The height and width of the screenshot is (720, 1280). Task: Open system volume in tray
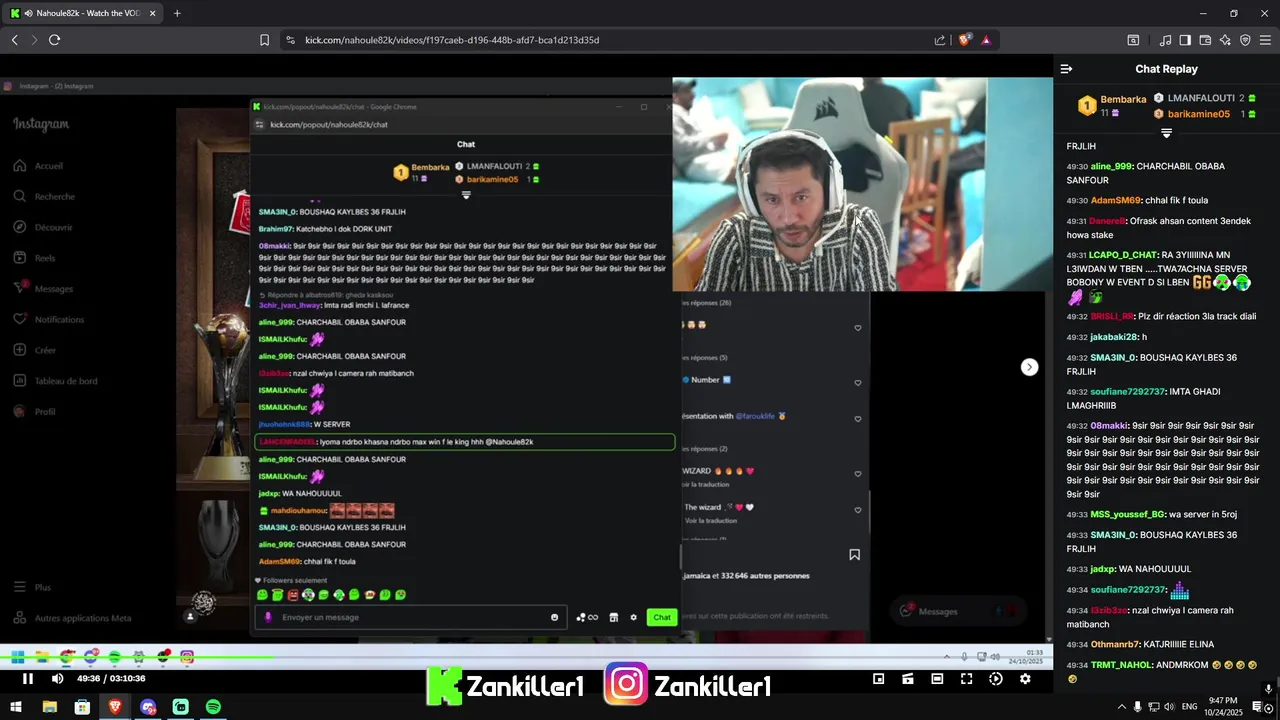[1170, 706]
